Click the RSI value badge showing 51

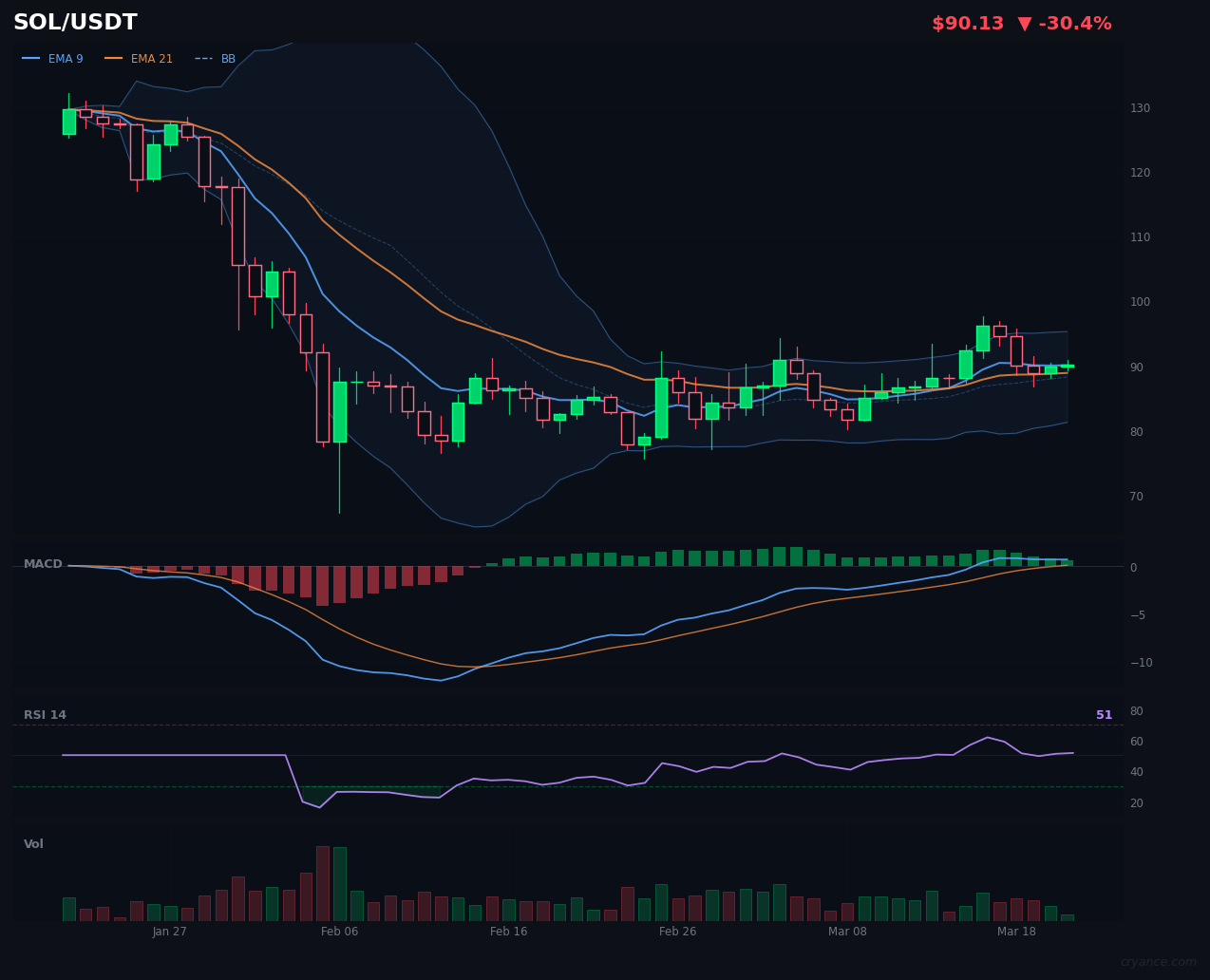(x=1103, y=714)
